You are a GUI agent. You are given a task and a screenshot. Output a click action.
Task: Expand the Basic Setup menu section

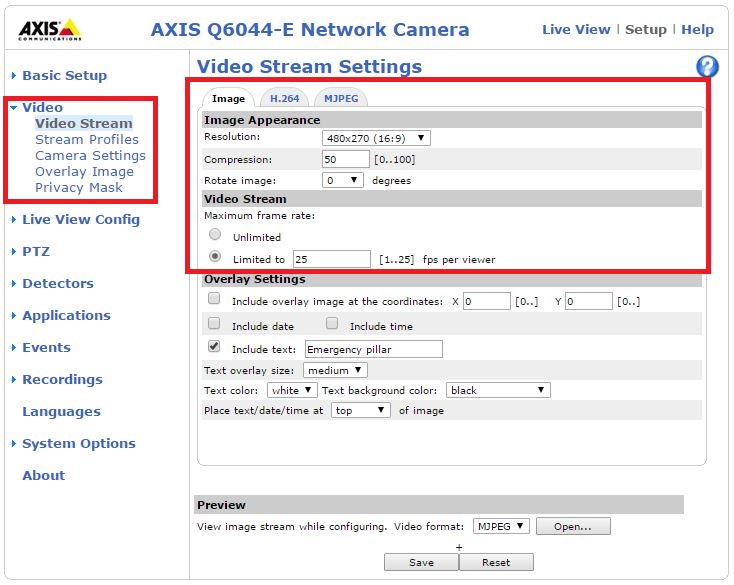coord(64,76)
